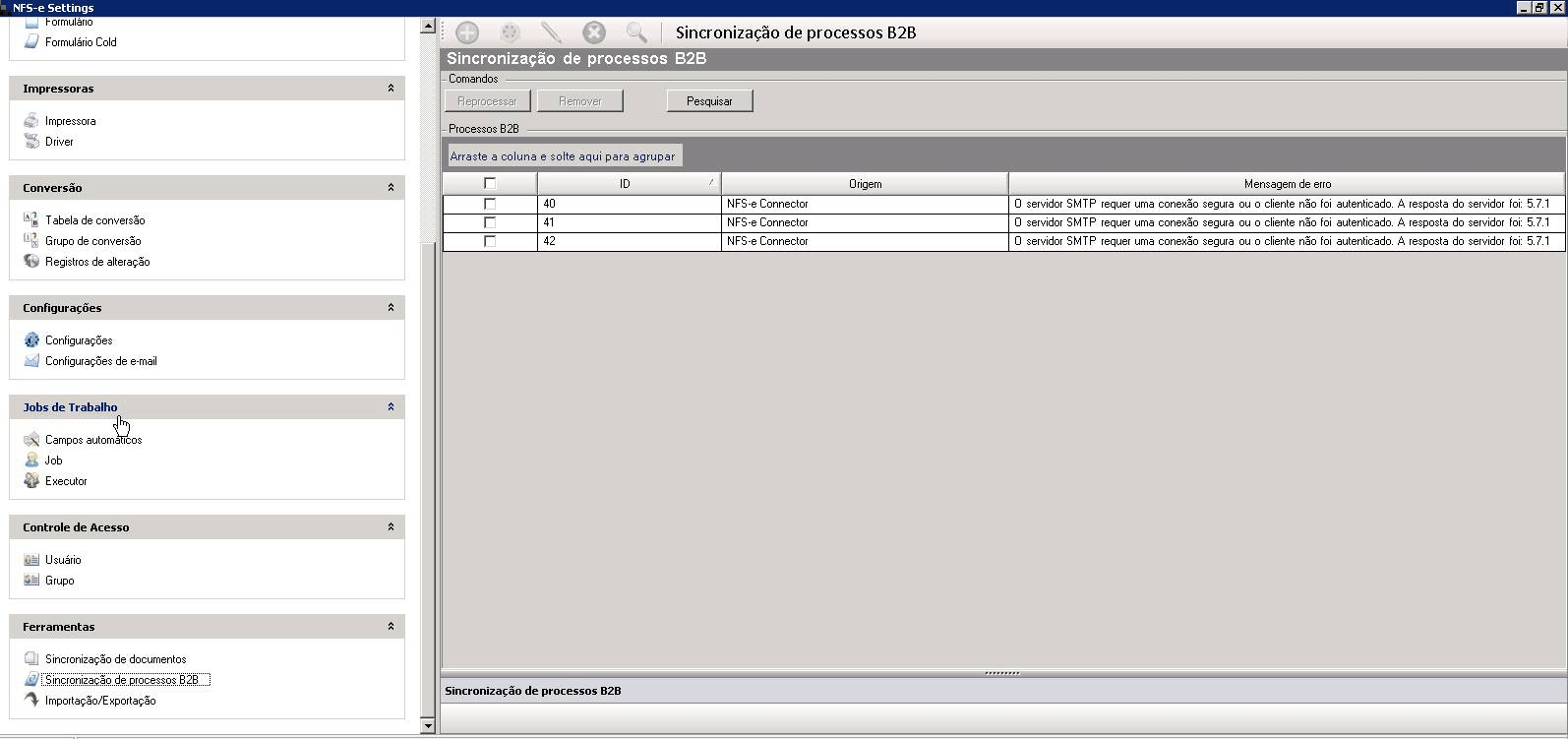Check the box for row ID 40
Image resolution: width=1568 pixels, height=739 pixels.
(490, 204)
